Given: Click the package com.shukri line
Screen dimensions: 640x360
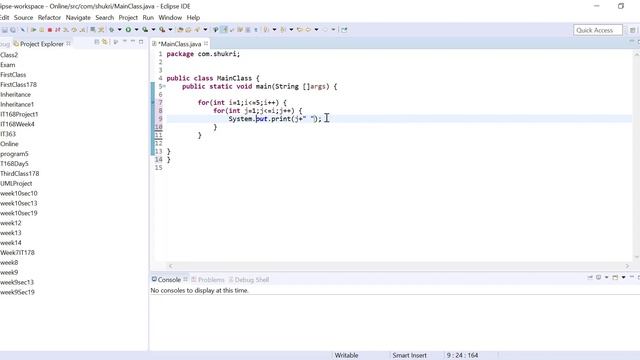Looking at the screenshot, I should [x=203, y=54].
